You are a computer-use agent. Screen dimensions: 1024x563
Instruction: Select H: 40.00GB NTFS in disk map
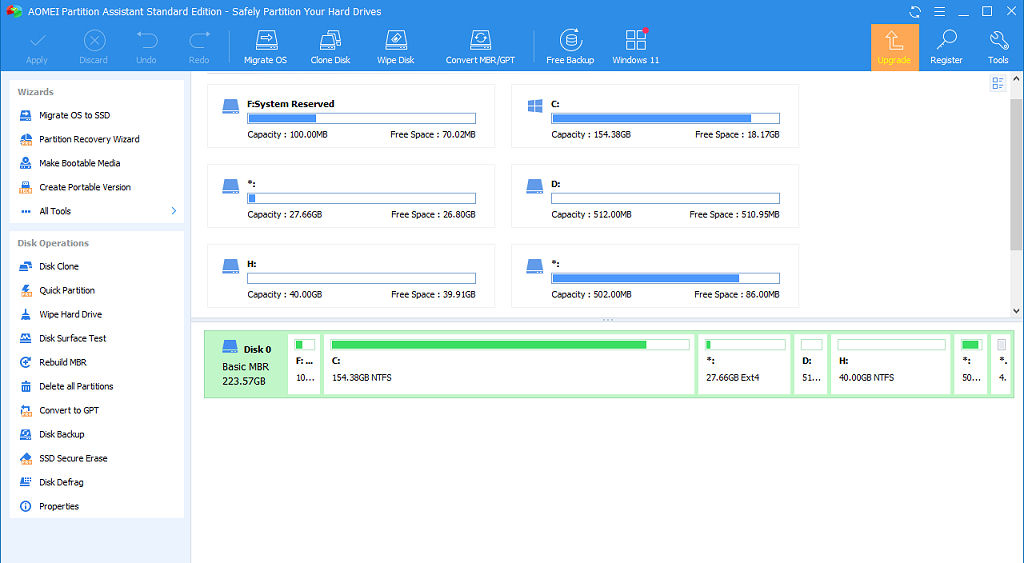(x=891, y=364)
